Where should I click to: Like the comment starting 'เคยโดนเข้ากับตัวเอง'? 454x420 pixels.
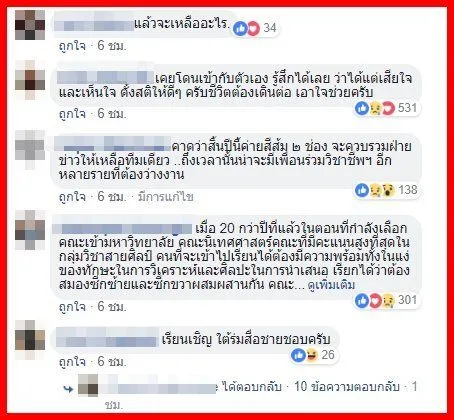click(72, 114)
